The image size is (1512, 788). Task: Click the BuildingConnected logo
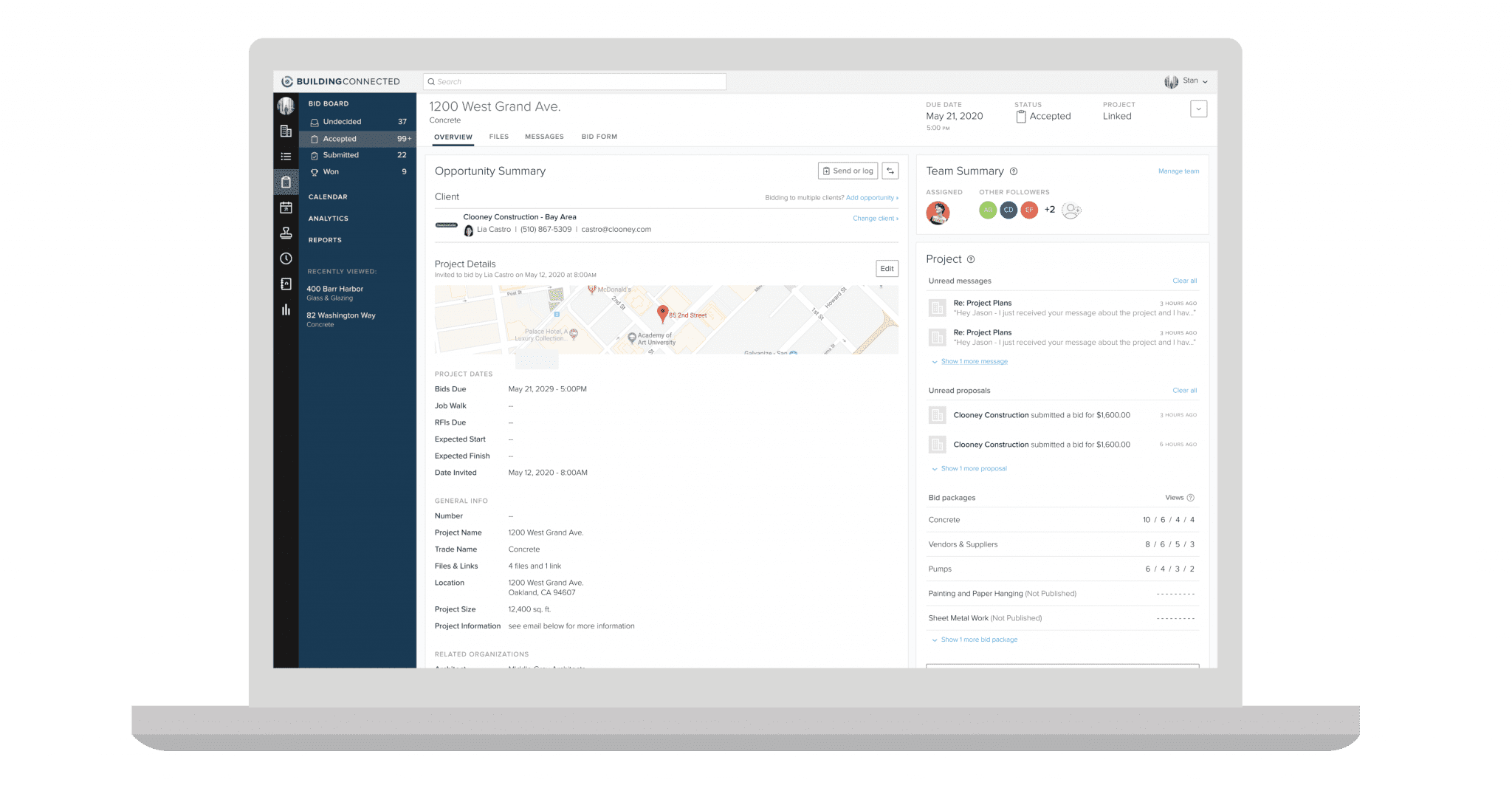(x=340, y=81)
